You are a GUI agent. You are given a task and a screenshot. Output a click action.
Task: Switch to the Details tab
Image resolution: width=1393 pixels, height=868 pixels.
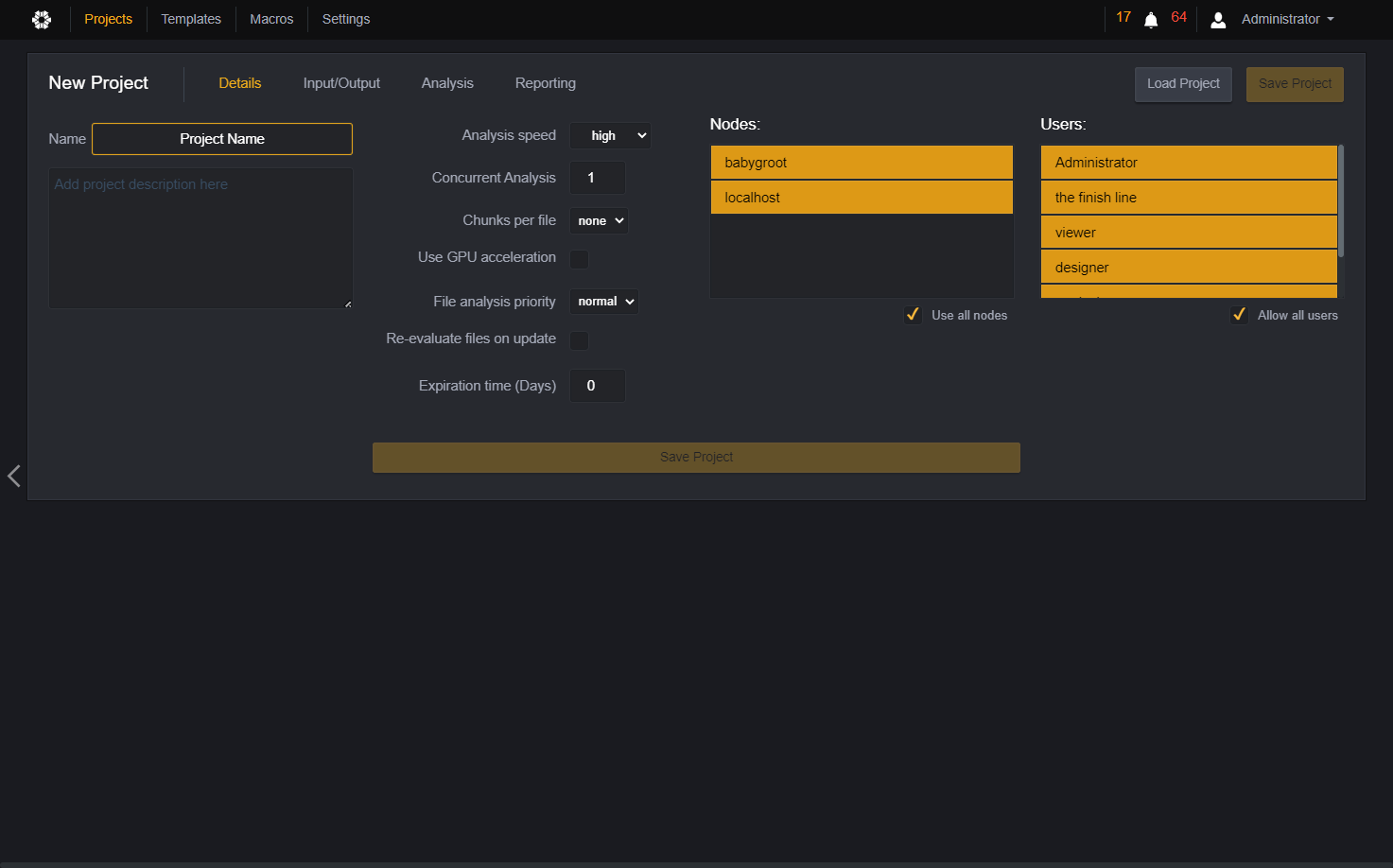240,83
